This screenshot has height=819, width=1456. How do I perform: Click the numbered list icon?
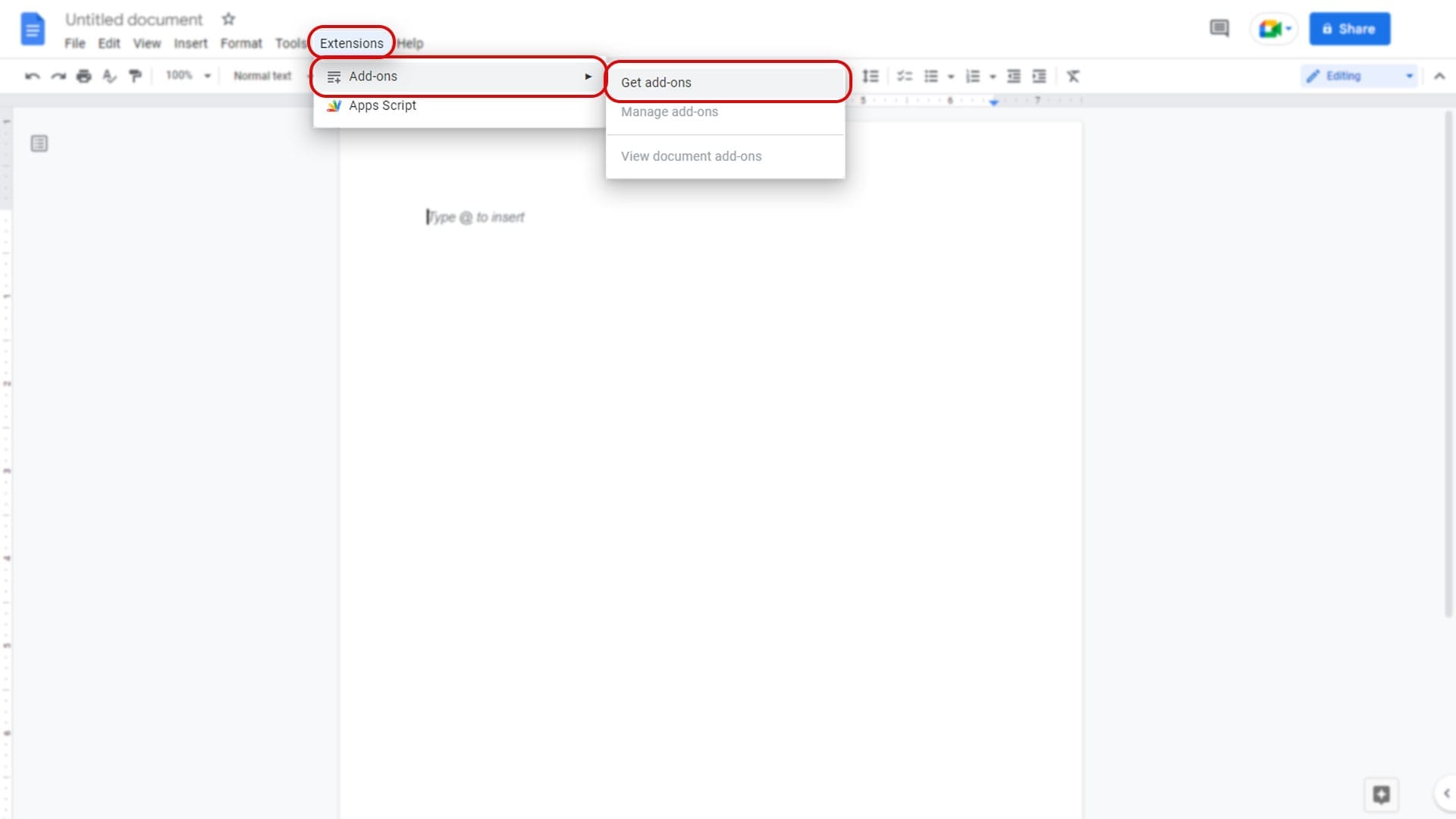pos(973,76)
